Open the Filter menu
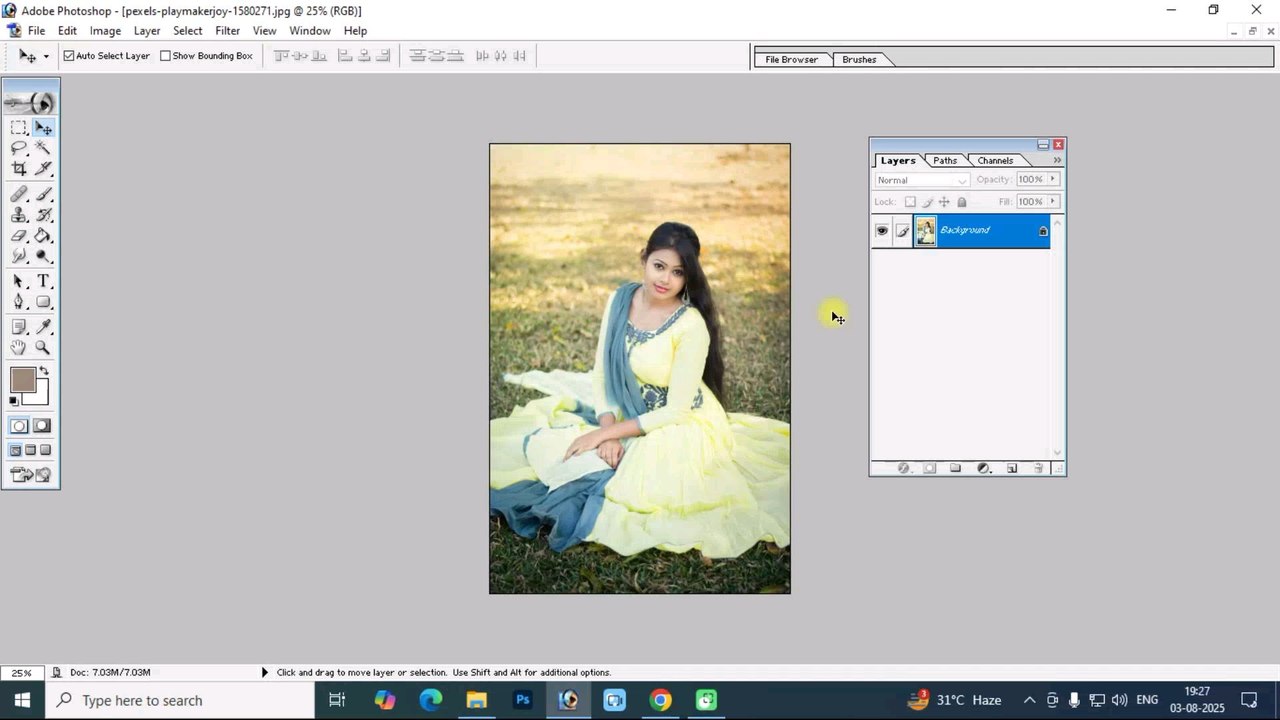Image resolution: width=1280 pixels, height=720 pixels. (x=228, y=31)
